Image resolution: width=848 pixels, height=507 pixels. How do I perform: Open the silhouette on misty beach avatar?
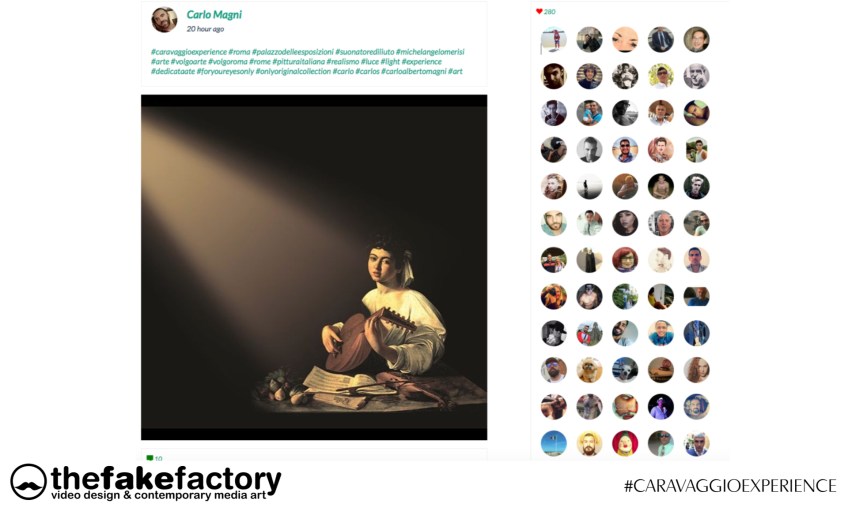coord(589,187)
